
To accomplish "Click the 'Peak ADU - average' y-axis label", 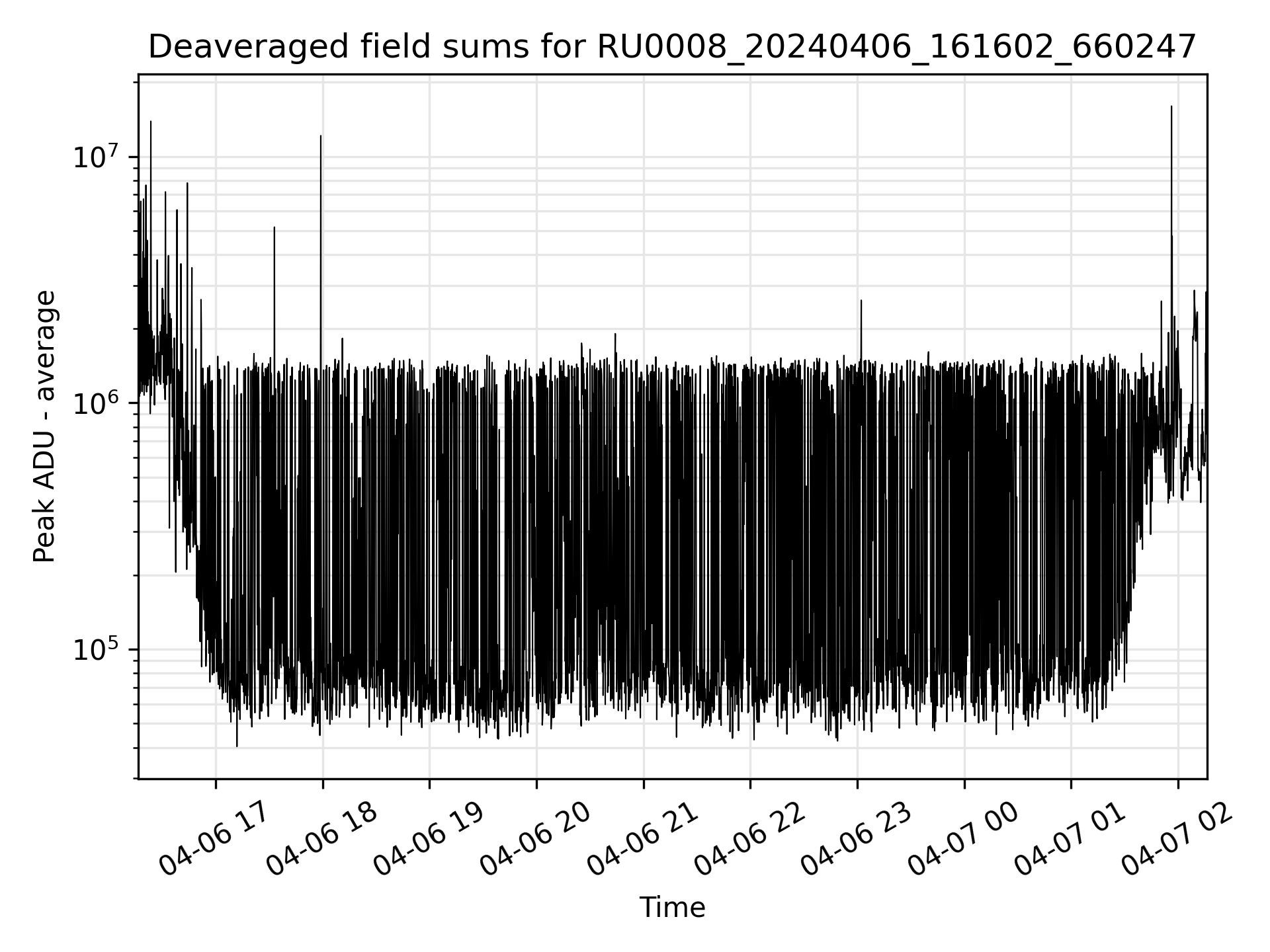I will (x=44, y=426).
